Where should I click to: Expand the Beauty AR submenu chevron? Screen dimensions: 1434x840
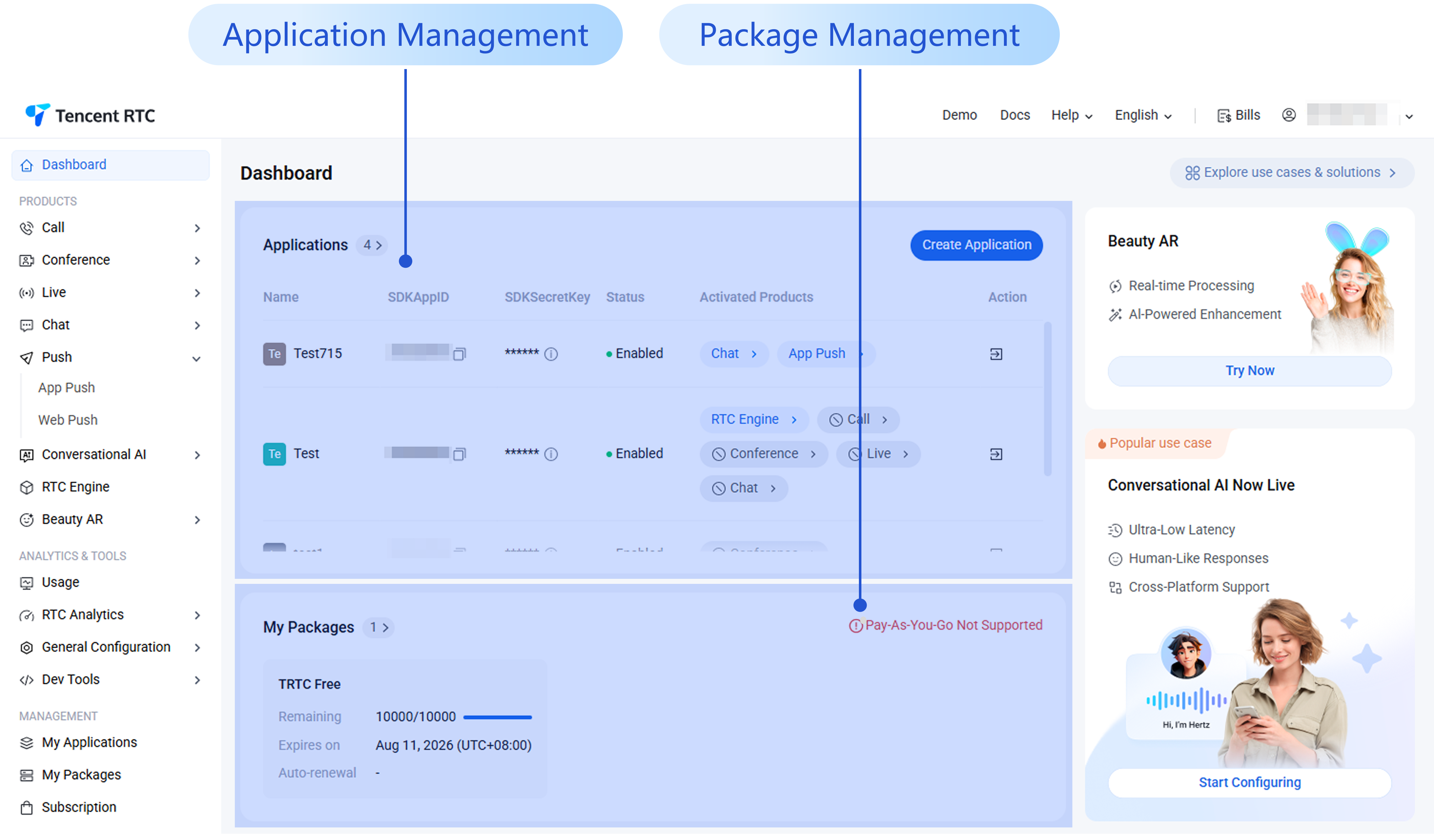[197, 520]
